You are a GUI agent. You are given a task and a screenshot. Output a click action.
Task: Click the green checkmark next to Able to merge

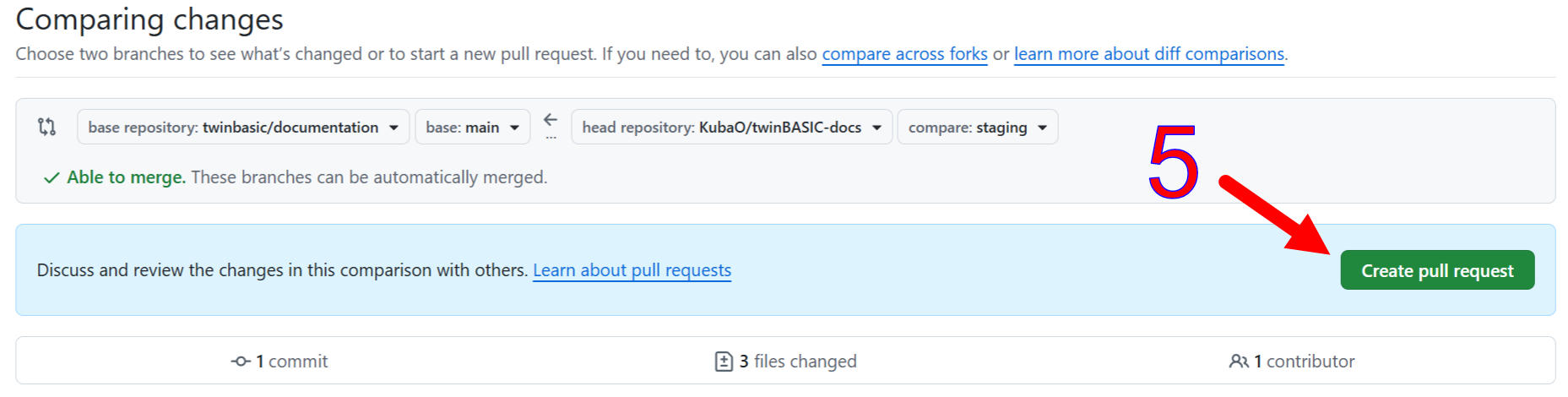[x=52, y=177]
